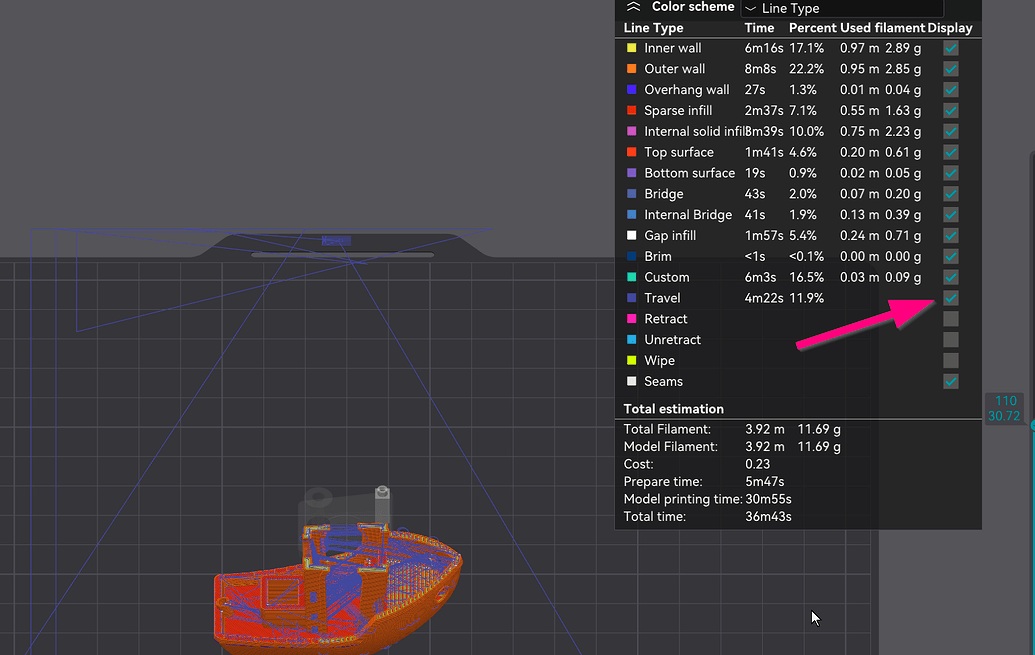The height and width of the screenshot is (655, 1035).
Task: Click the orange Outer wall color swatch
Action: [x=632, y=69]
